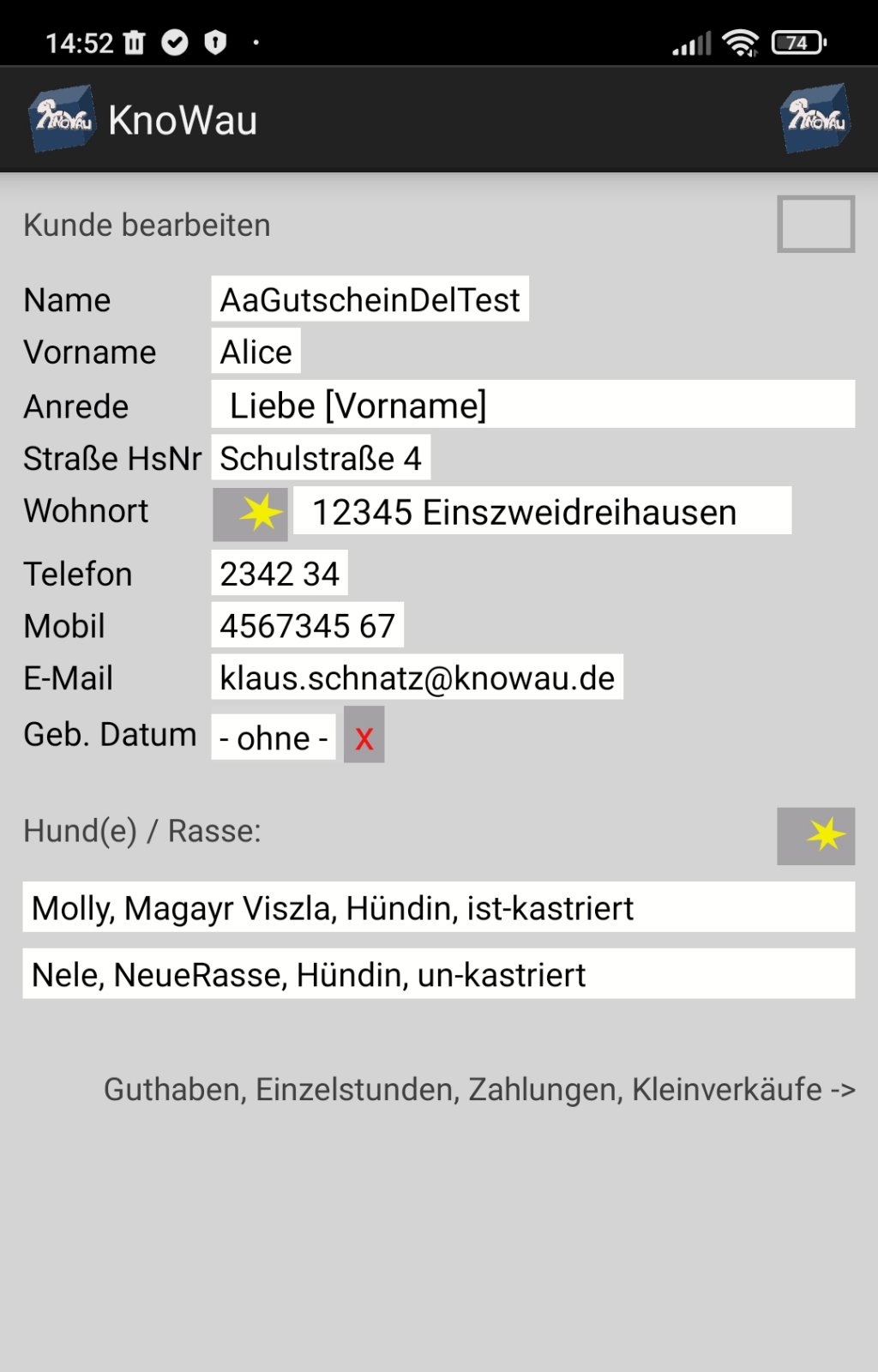878x1372 pixels.
Task: Open the Geb. Datum picker showing - ohne -
Action: coord(274,737)
